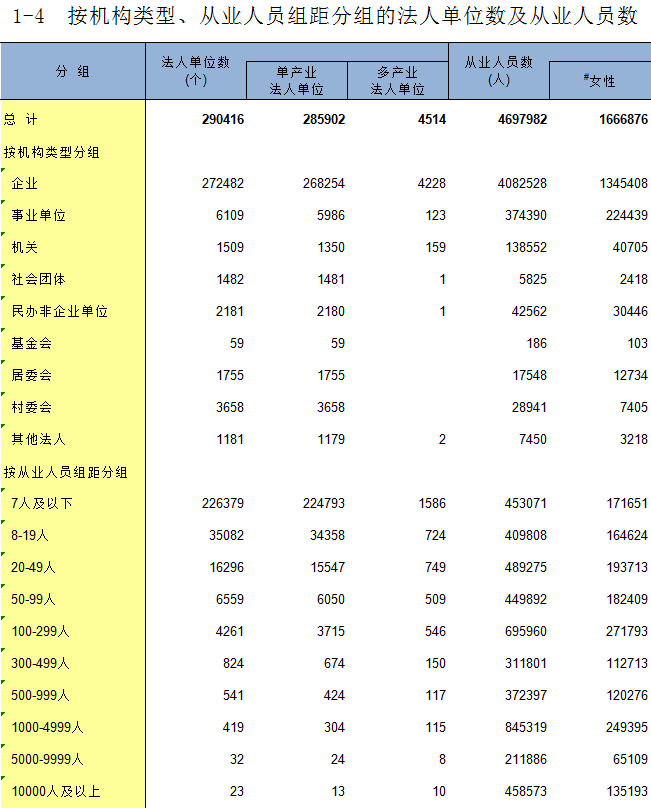651x808 pixels.
Task: Select the 基金会 row label
Action: (31, 343)
